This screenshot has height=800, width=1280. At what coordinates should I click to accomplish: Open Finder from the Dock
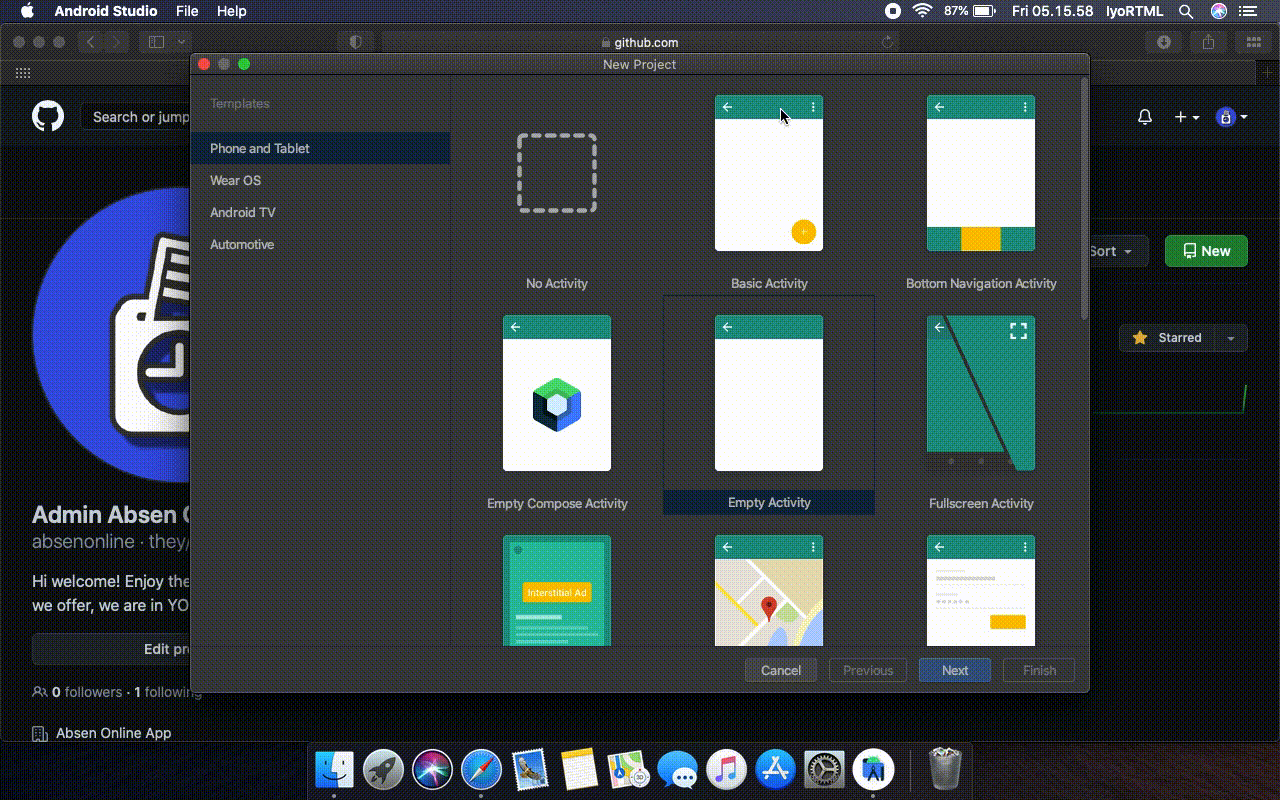point(334,770)
